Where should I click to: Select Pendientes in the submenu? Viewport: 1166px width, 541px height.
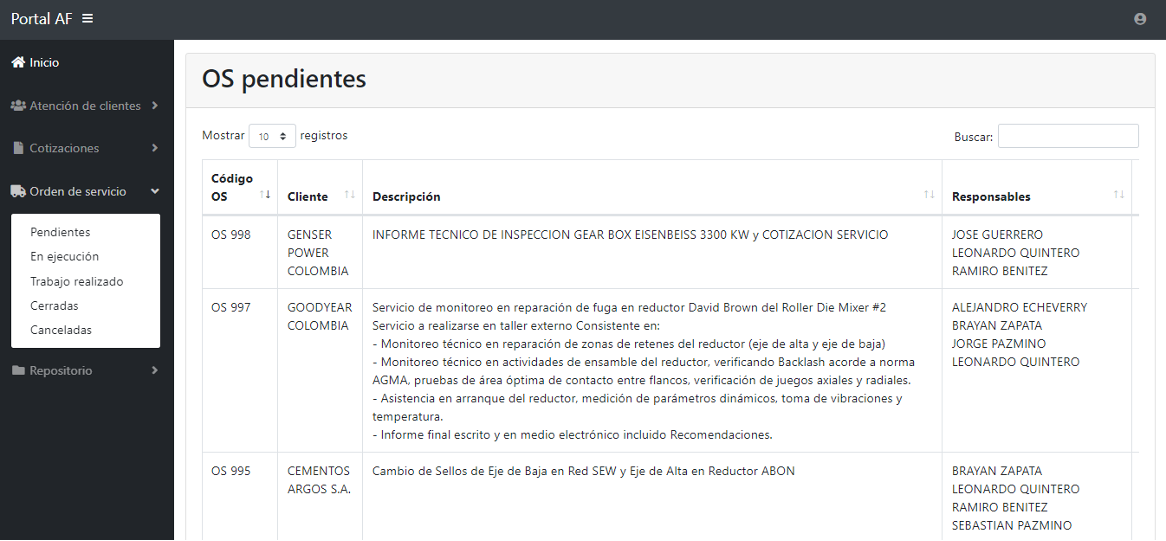60,232
